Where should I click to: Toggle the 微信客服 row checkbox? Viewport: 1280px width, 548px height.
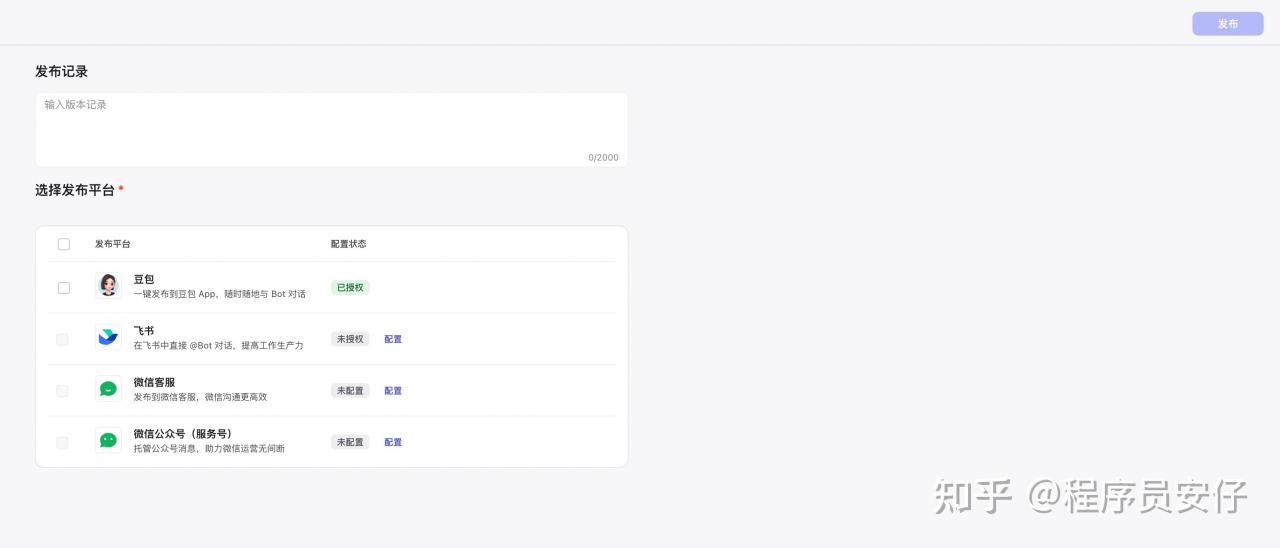(63, 391)
